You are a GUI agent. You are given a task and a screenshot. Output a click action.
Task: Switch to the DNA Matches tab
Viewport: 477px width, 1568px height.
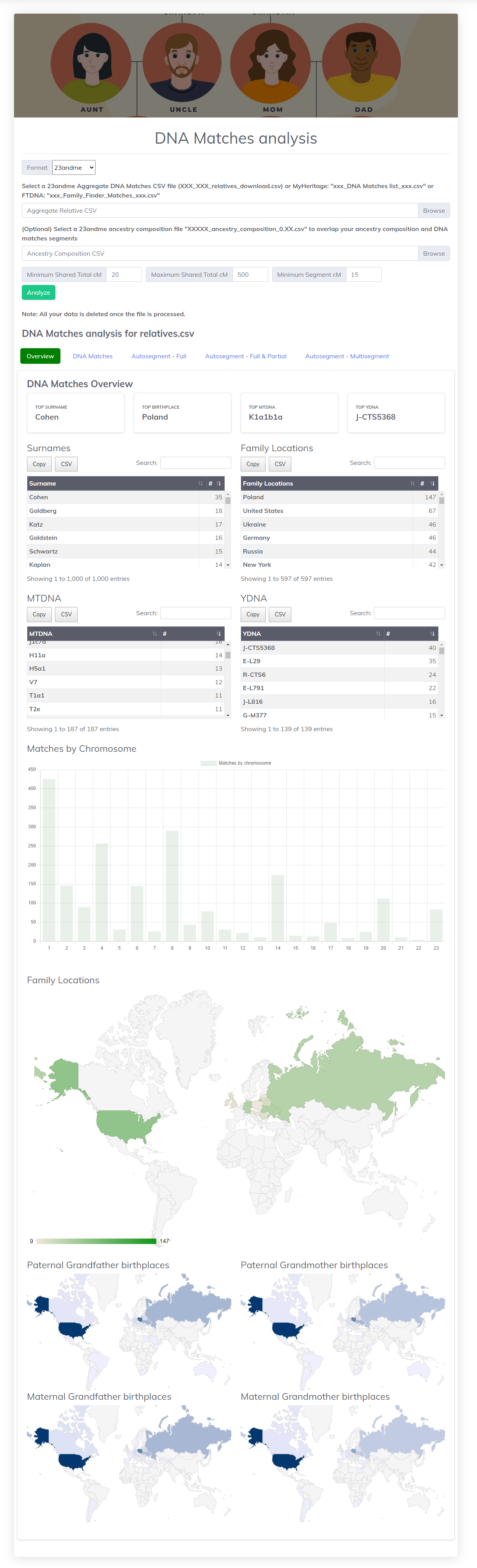click(x=92, y=356)
